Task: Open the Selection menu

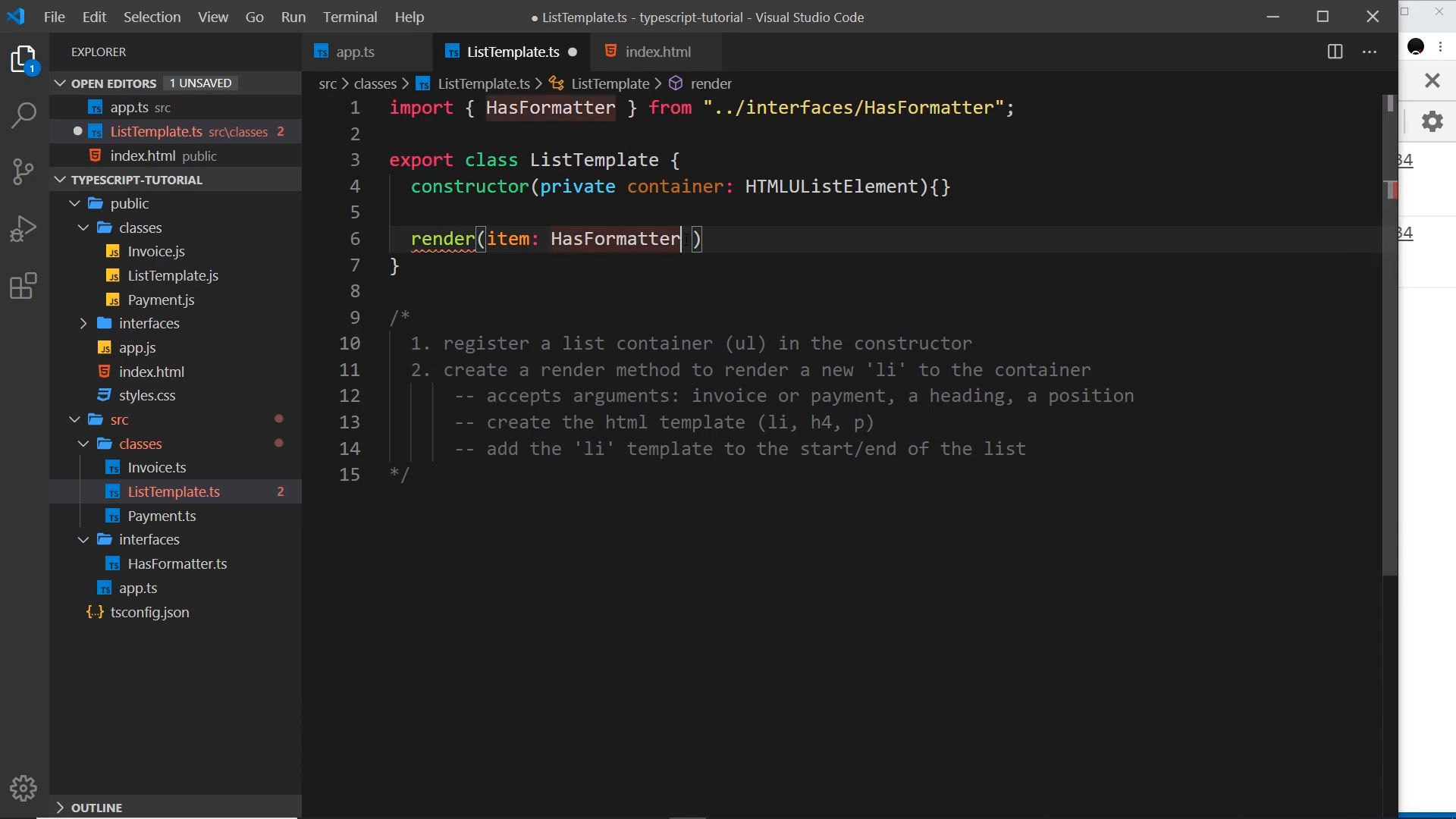Action: 152,17
